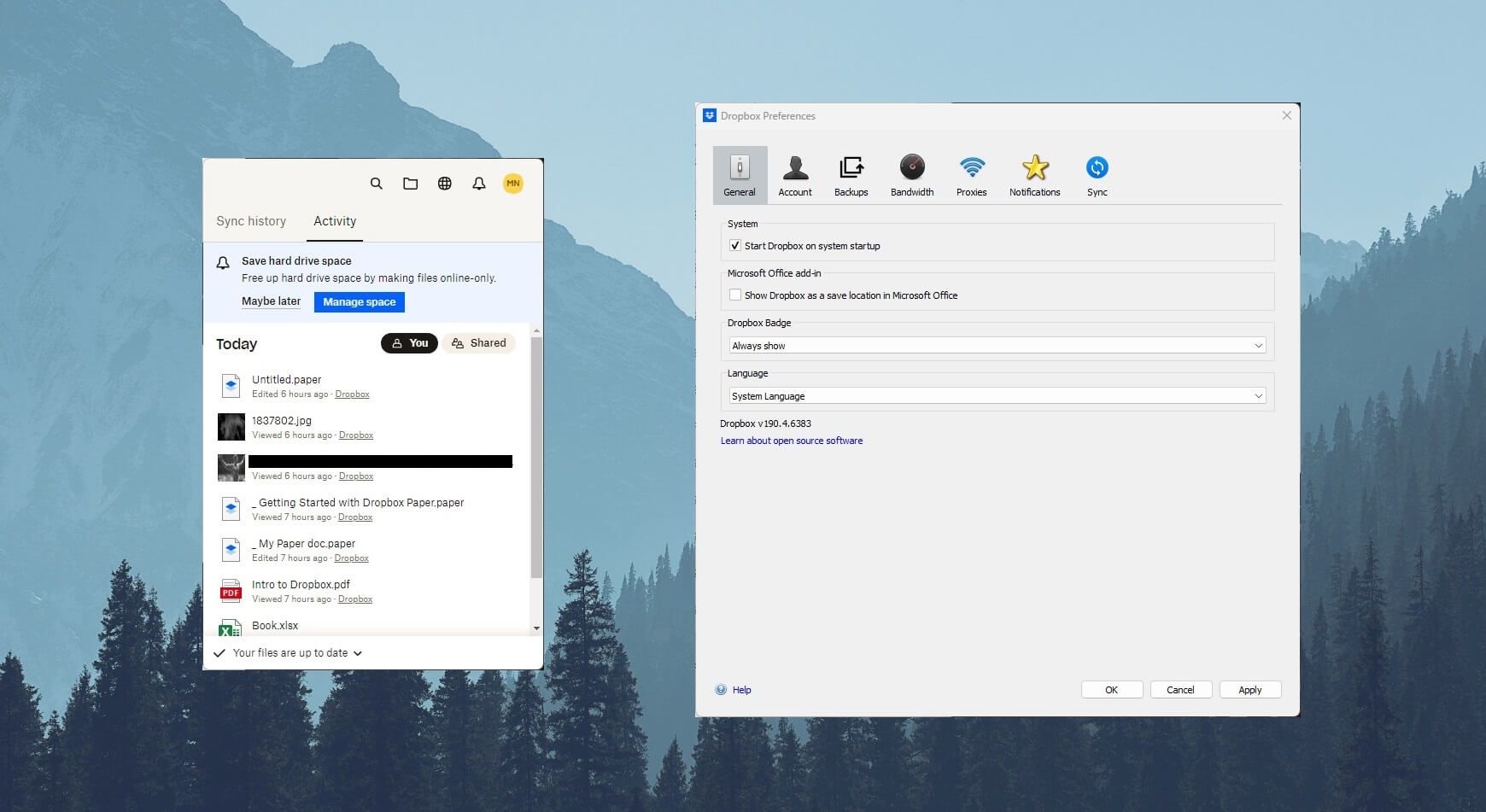
Task: Click the Intro to Dropbox PDF icon
Action: tap(231, 591)
